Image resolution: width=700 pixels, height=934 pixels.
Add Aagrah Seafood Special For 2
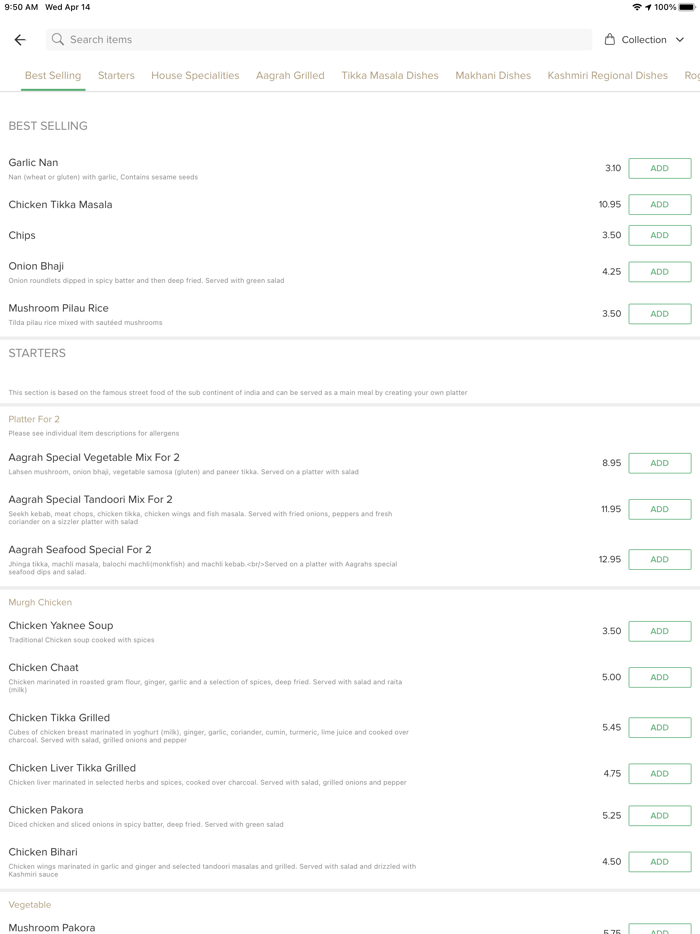pyautogui.click(x=659, y=560)
